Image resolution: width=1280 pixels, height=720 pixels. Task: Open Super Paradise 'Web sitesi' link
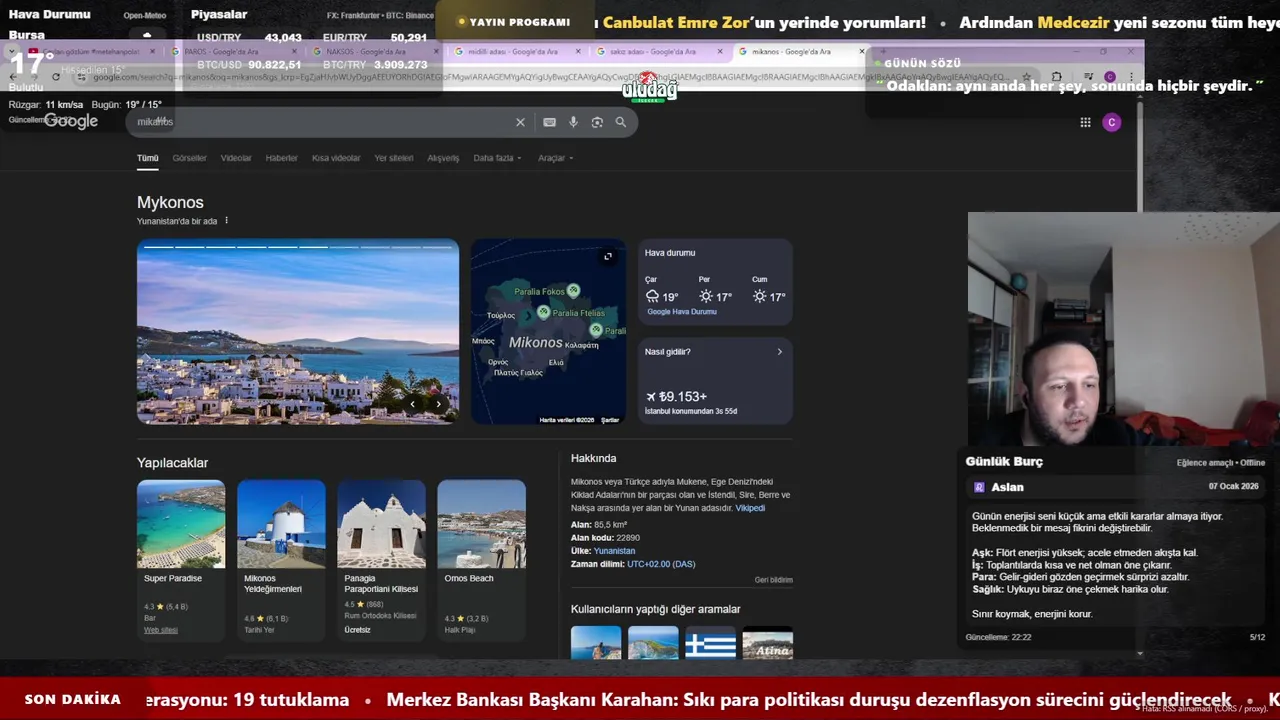(160, 630)
